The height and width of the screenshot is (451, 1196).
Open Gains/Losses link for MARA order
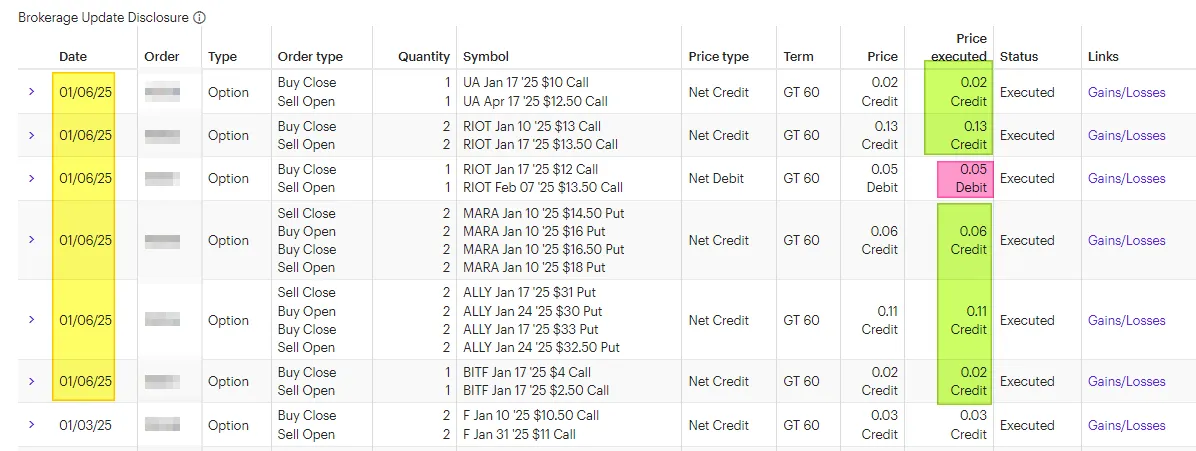click(1127, 240)
